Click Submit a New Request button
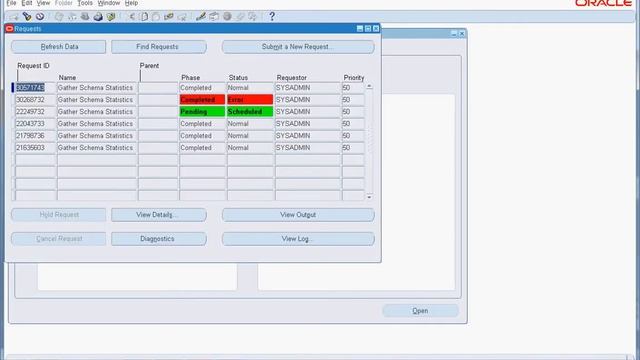640x360 pixels. point(298,47)
